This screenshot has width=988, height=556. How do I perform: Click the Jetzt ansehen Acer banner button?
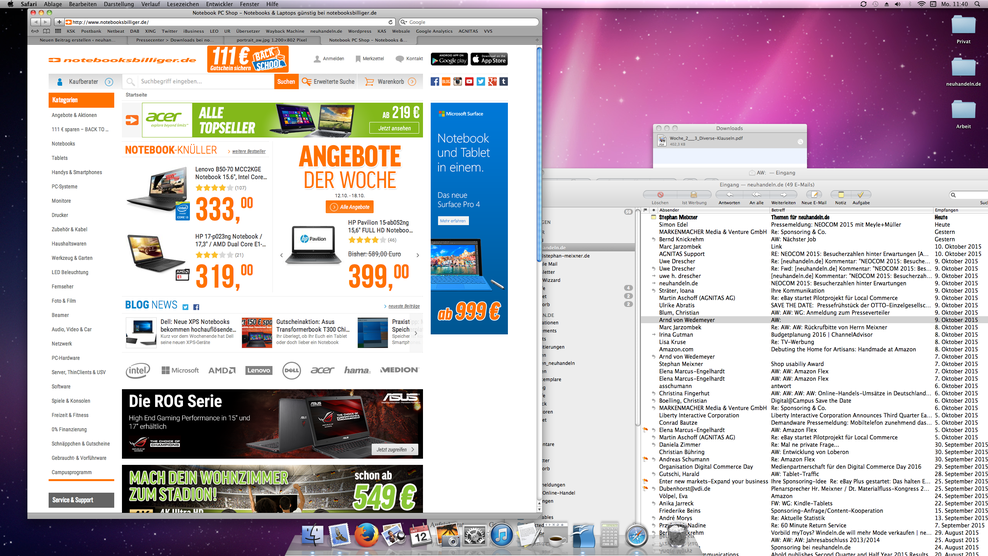pyautogui.click(x=394, y=128)
